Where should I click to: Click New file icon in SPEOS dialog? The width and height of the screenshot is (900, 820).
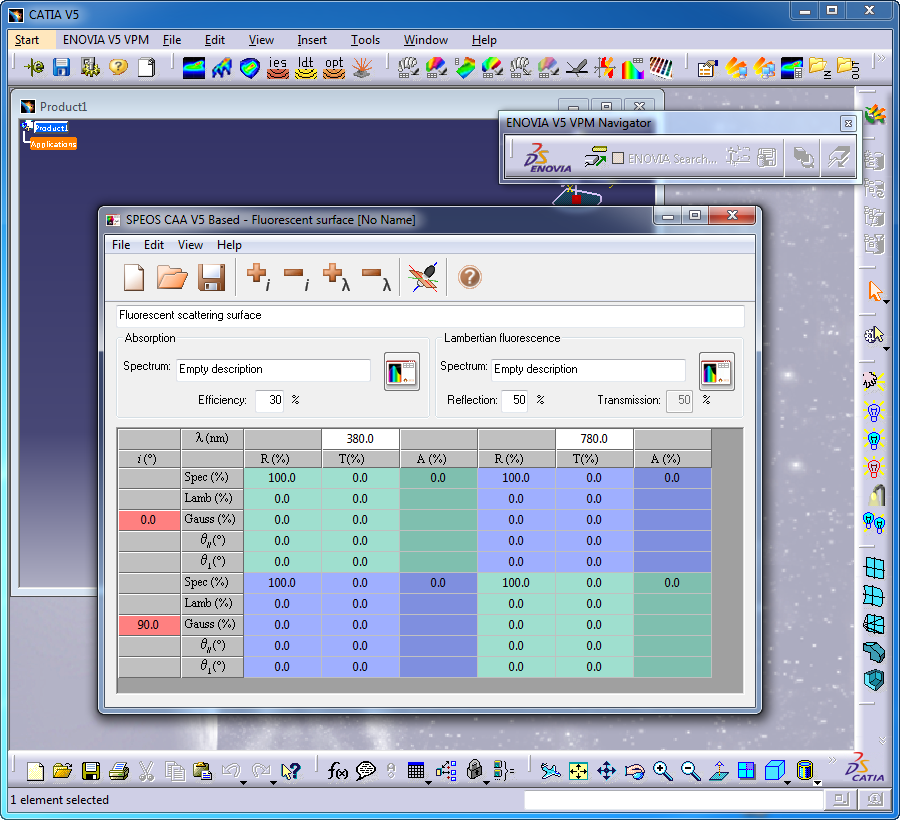134,278
